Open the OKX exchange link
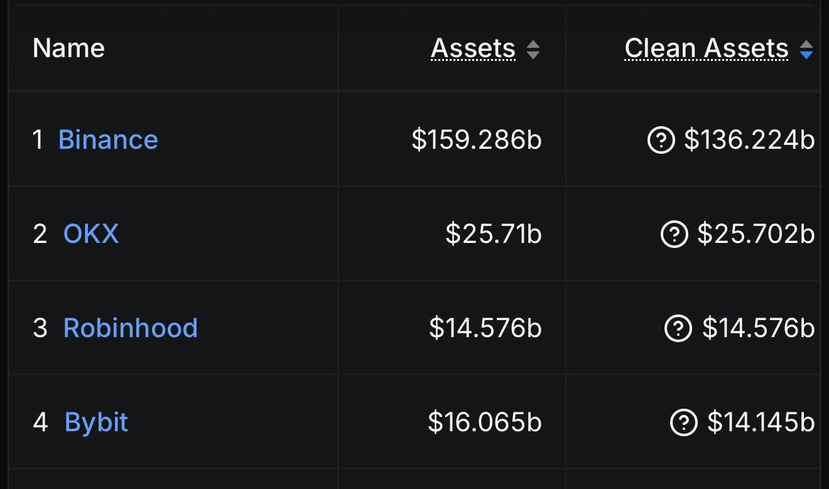 click(x=91, y=234)
